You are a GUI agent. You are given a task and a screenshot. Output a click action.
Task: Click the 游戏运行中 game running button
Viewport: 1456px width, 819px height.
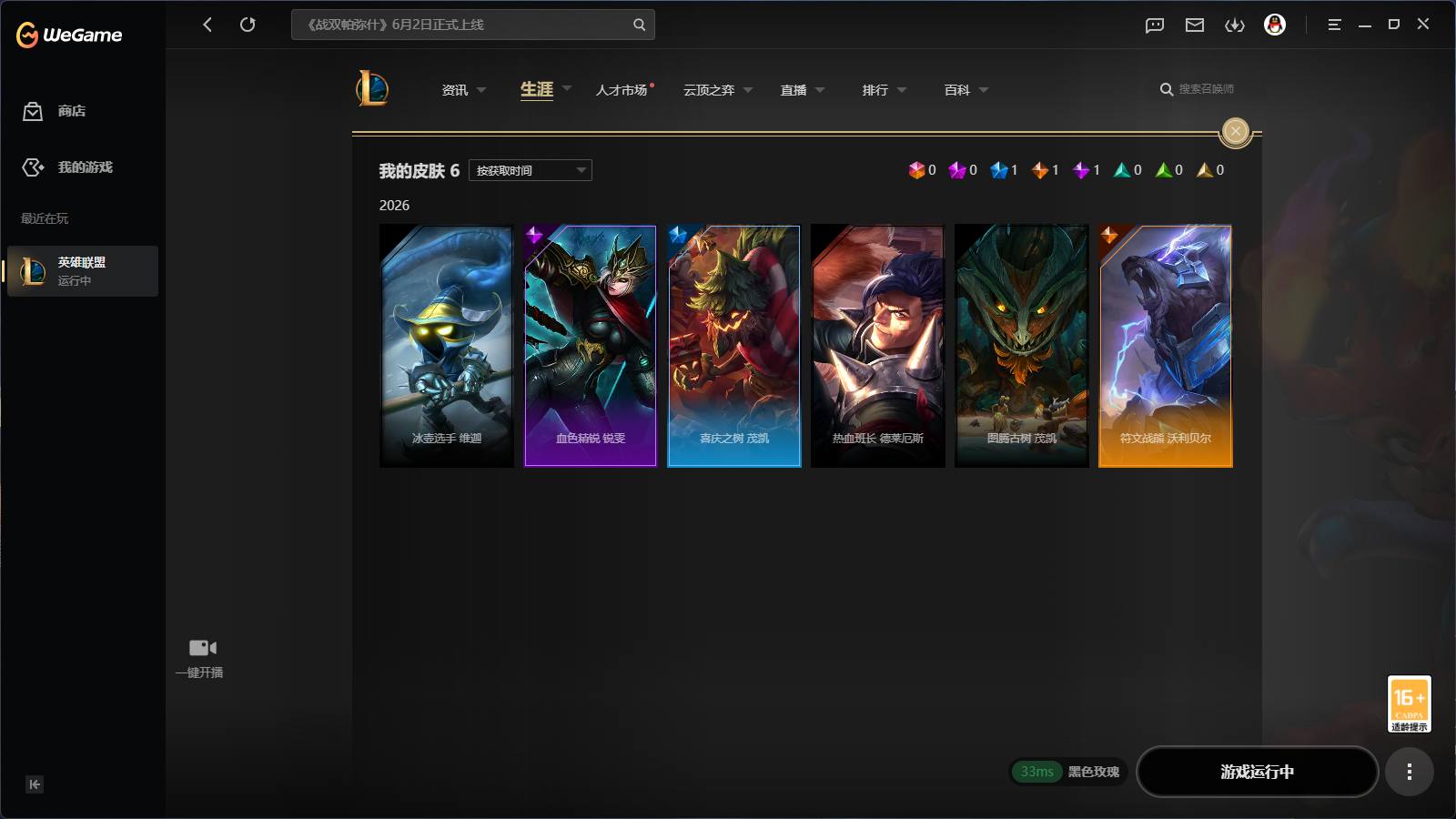pyautogui.click(x=1258, y=772)
